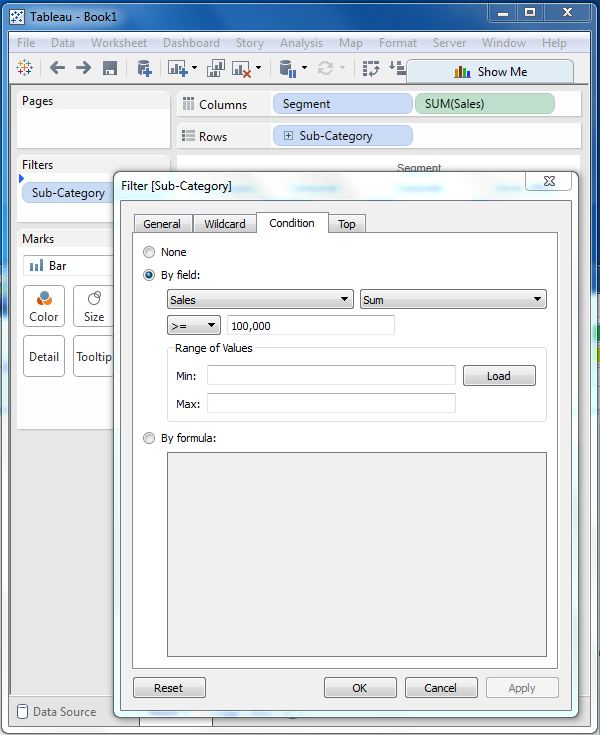Click the New Worksheet chart icon

click(178, 68)
